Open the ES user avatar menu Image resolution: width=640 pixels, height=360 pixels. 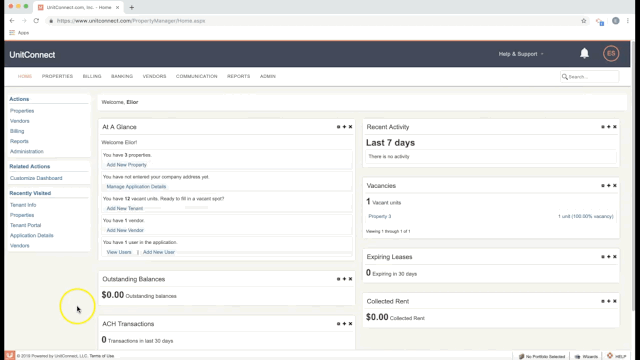click(611, 53)
